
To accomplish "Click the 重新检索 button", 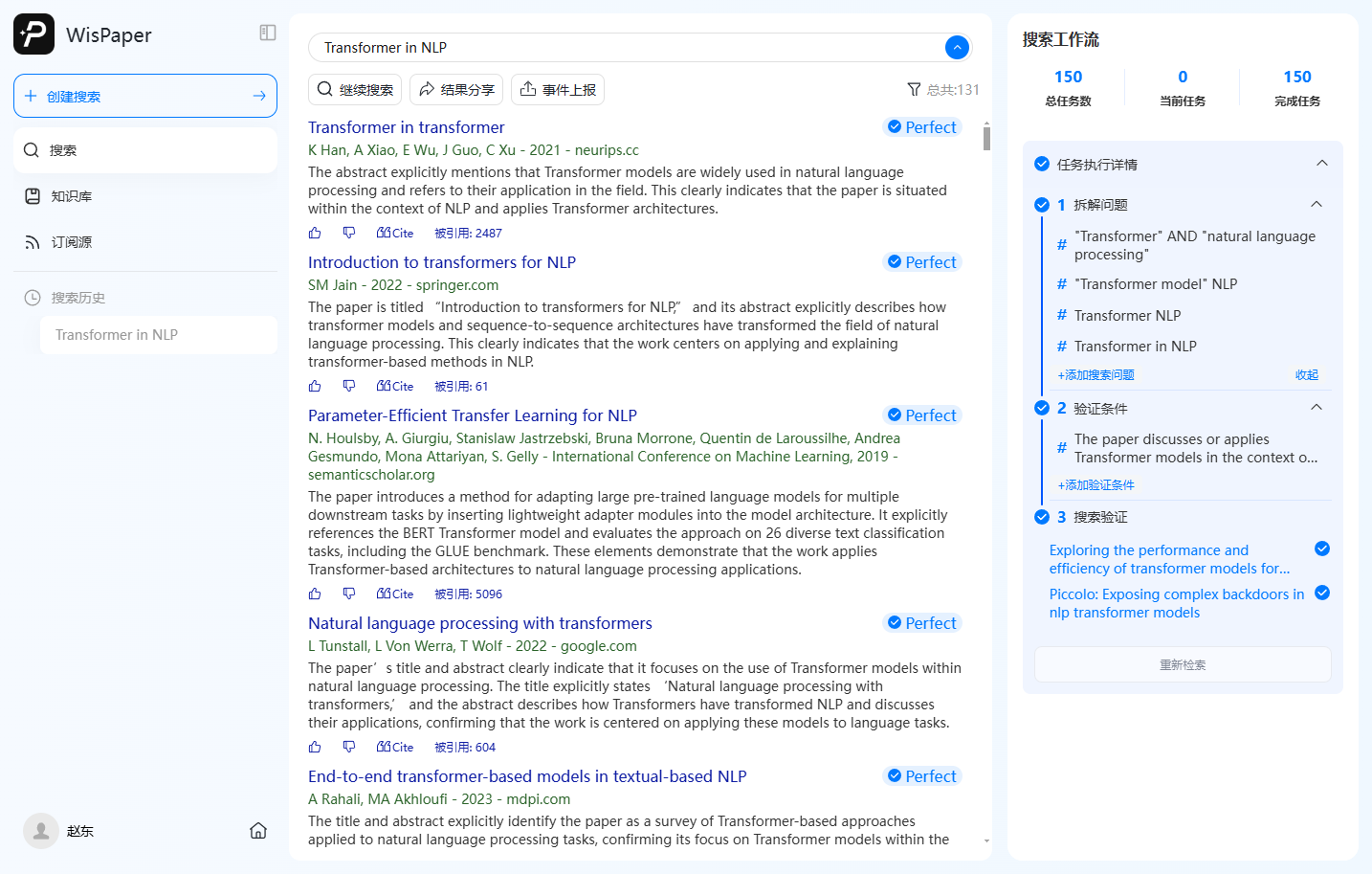I will (1183, 664).
